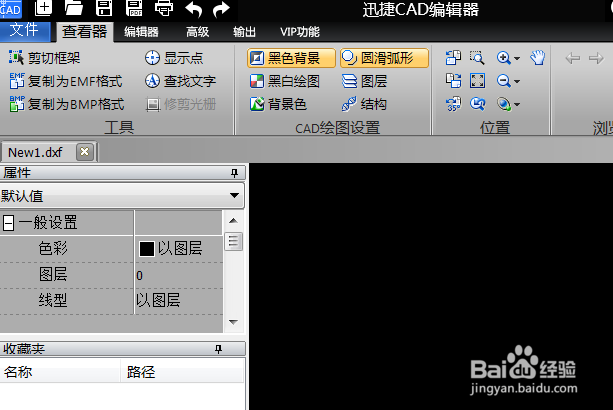This screenshot has width=613, height=410.
Task: Click the 色彩 color swatch 以图层
Action: 147,249
